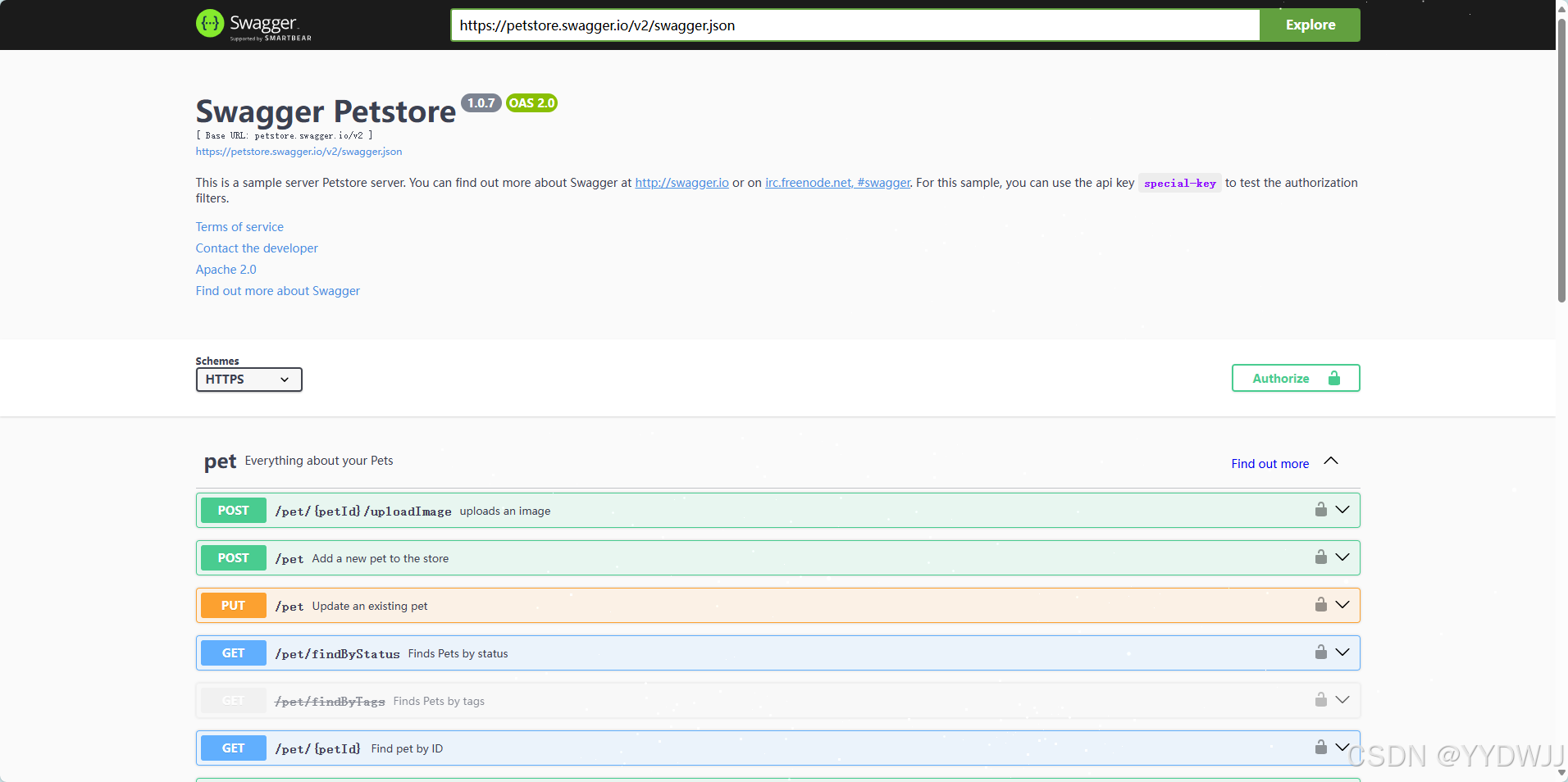The width and height of the screenshot is (1568, 782).
Task: Click the 'Find pet by ID' description
Action: tap(407, 748)
